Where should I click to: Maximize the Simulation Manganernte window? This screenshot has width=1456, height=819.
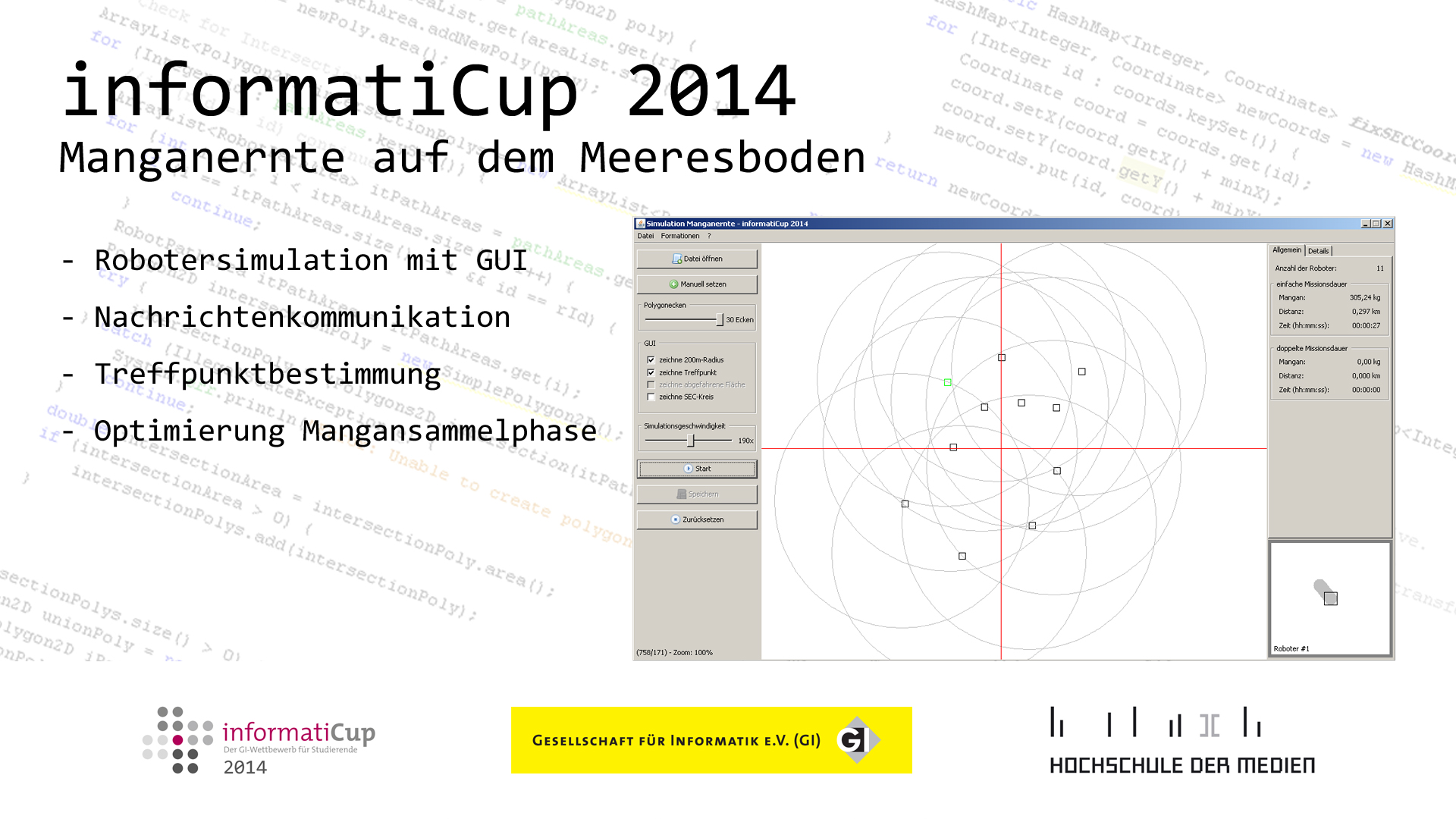[x=1376, y=224]
